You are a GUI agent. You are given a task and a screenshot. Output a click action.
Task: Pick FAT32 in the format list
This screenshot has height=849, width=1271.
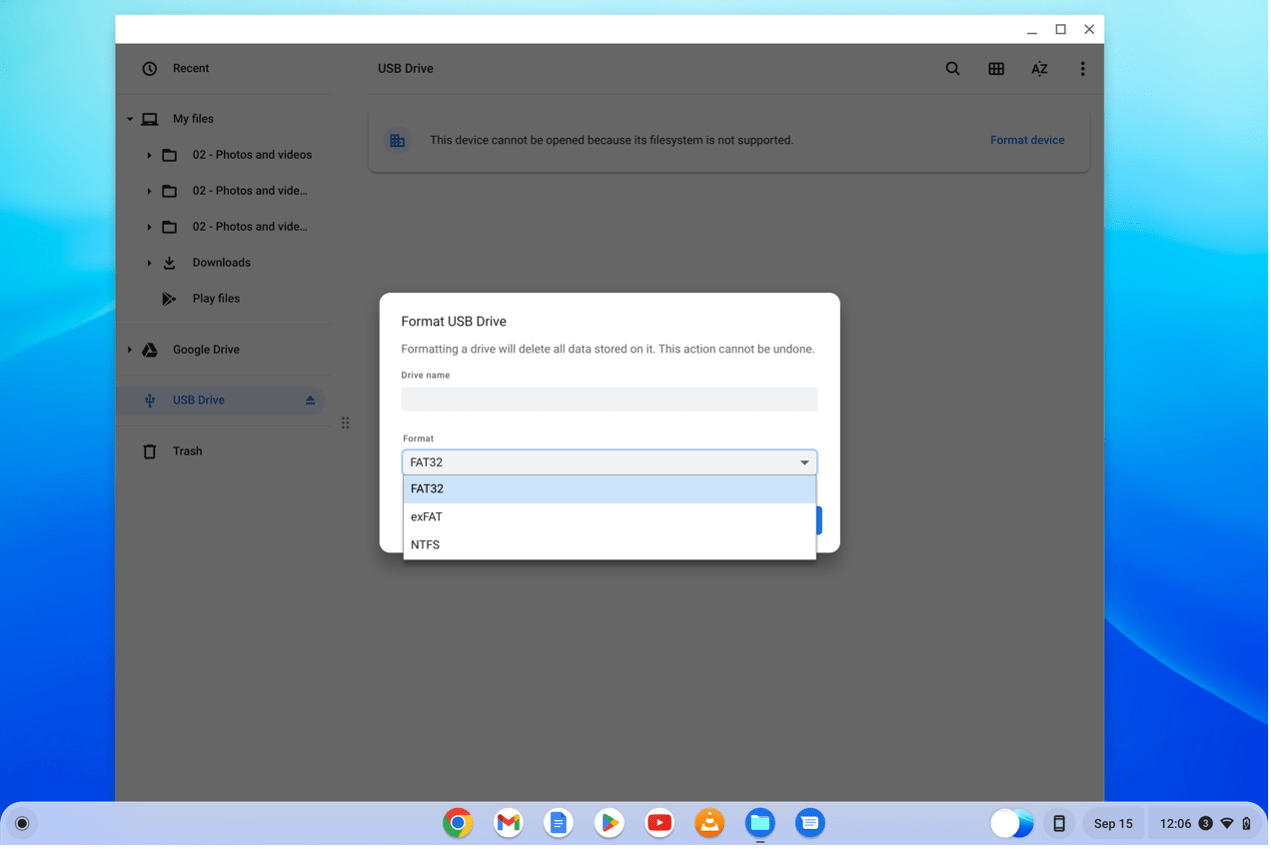coord(427,489)
